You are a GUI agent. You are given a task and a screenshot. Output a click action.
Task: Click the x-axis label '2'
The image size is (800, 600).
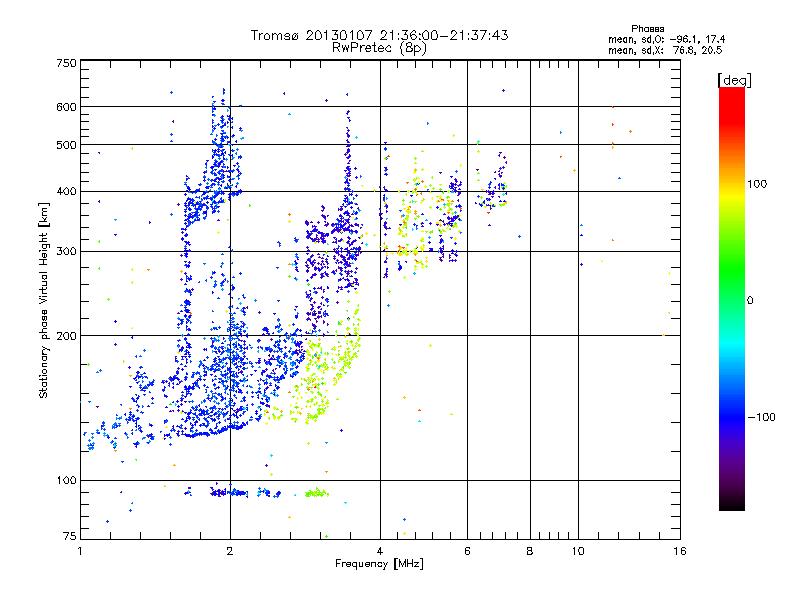click(230, 551)
